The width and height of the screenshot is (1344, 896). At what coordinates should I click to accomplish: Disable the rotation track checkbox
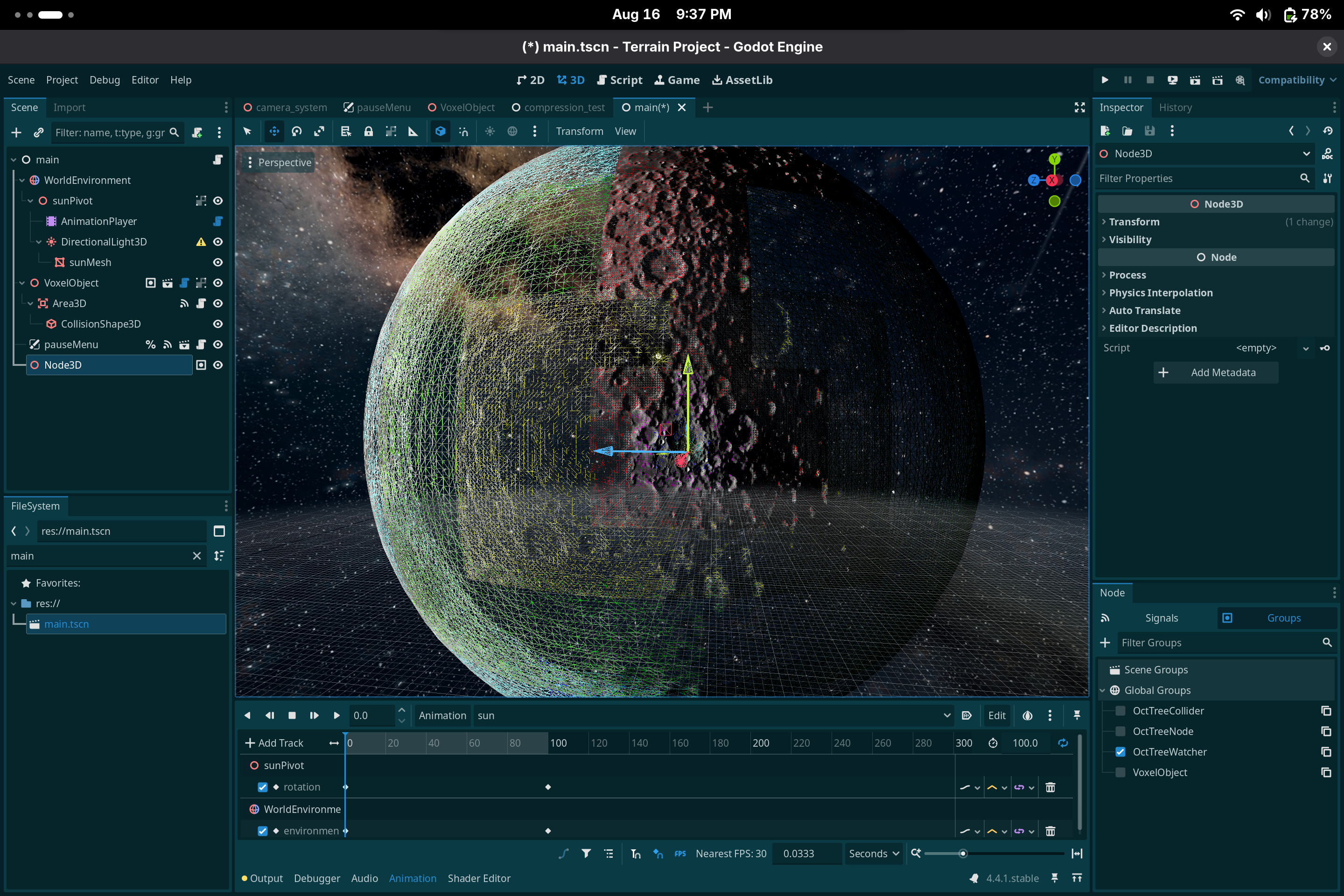pos(262,787)
